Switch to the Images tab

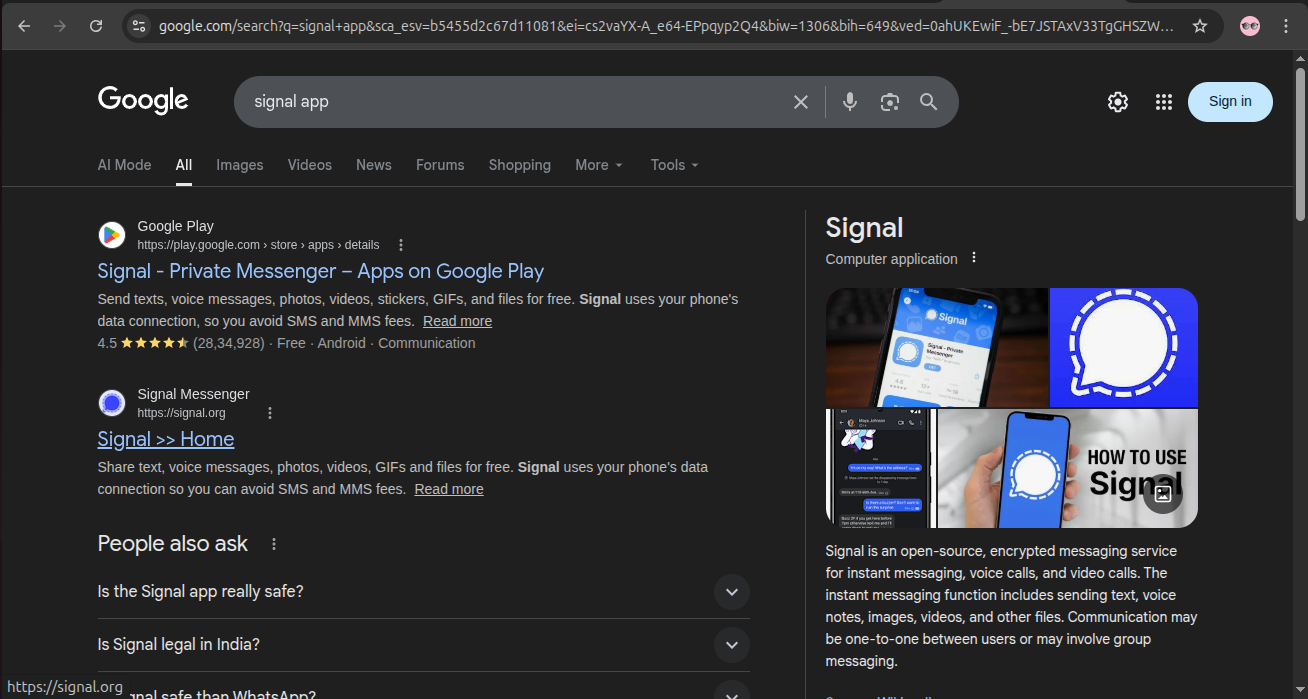240,165
